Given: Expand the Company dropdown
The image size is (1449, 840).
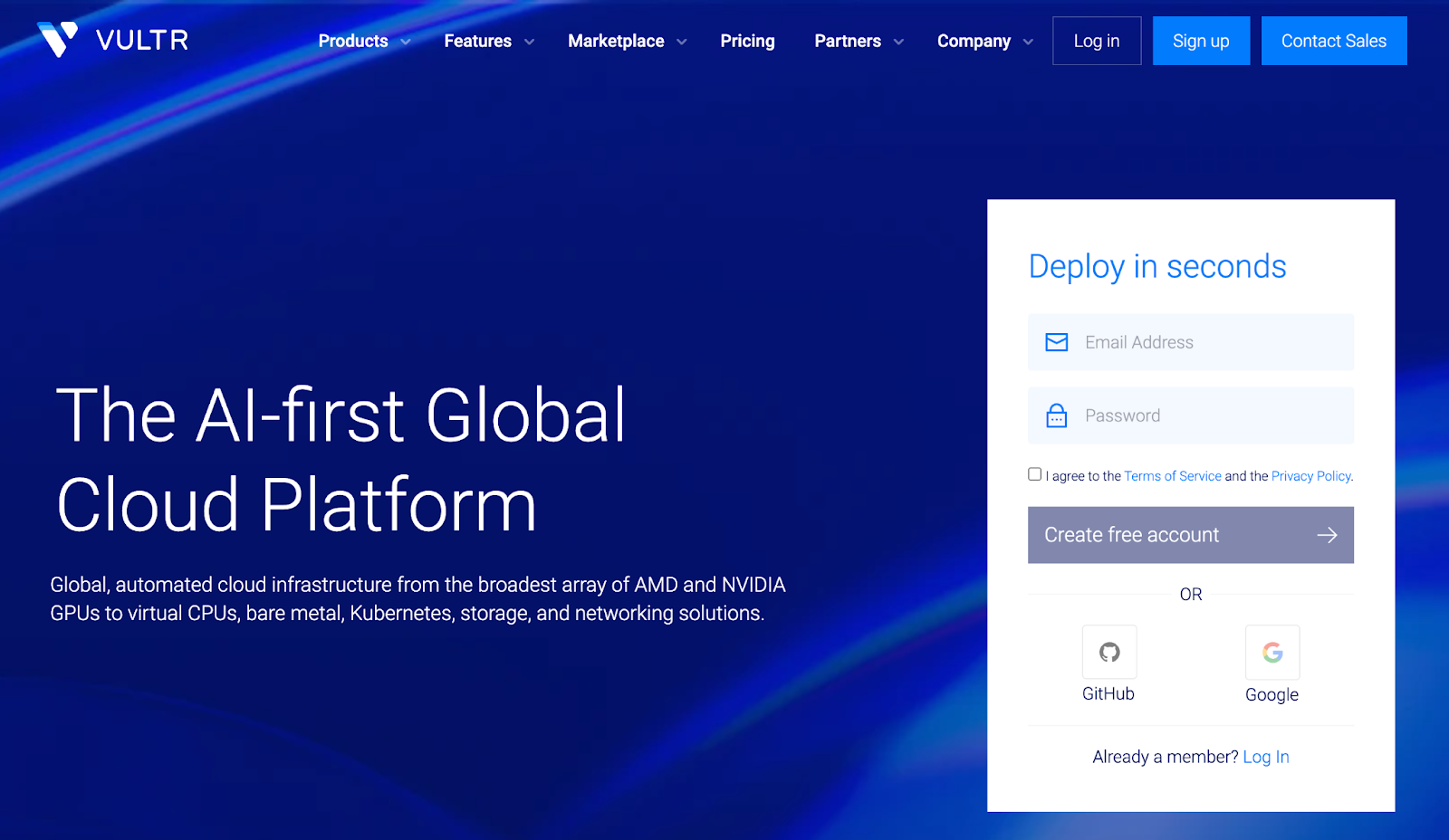Looking at the screenshot, I should click(x=974, y=41).
